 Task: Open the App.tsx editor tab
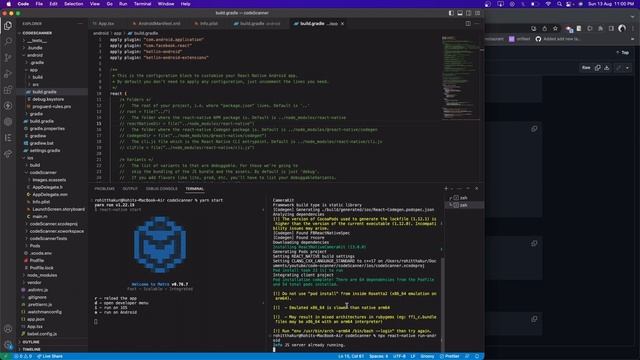point(106,24)
